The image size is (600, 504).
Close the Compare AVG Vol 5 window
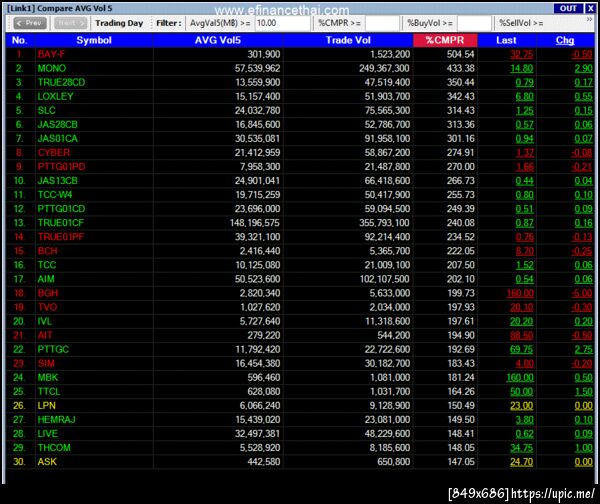(x=590, y=8)
